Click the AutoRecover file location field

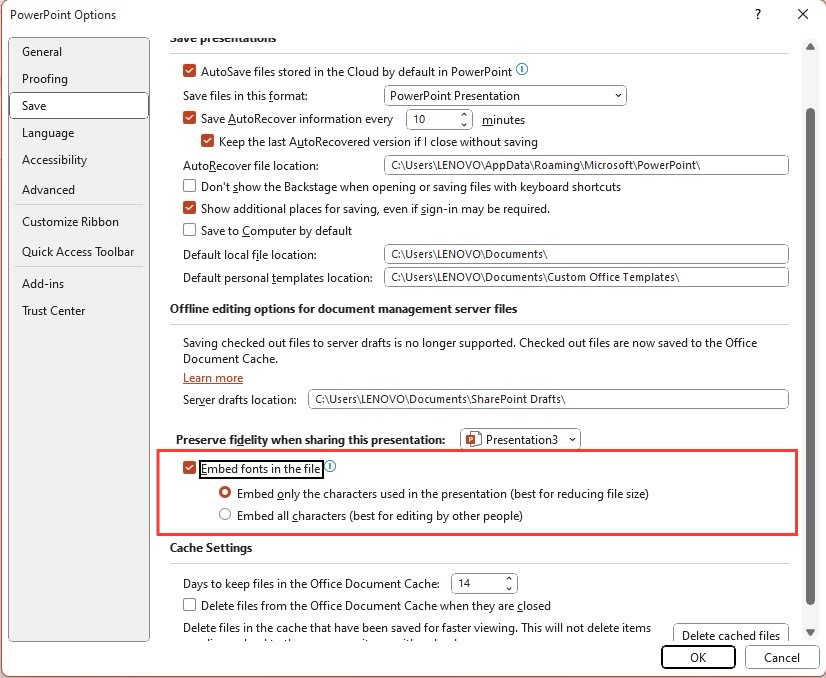(x=586, y=165)
